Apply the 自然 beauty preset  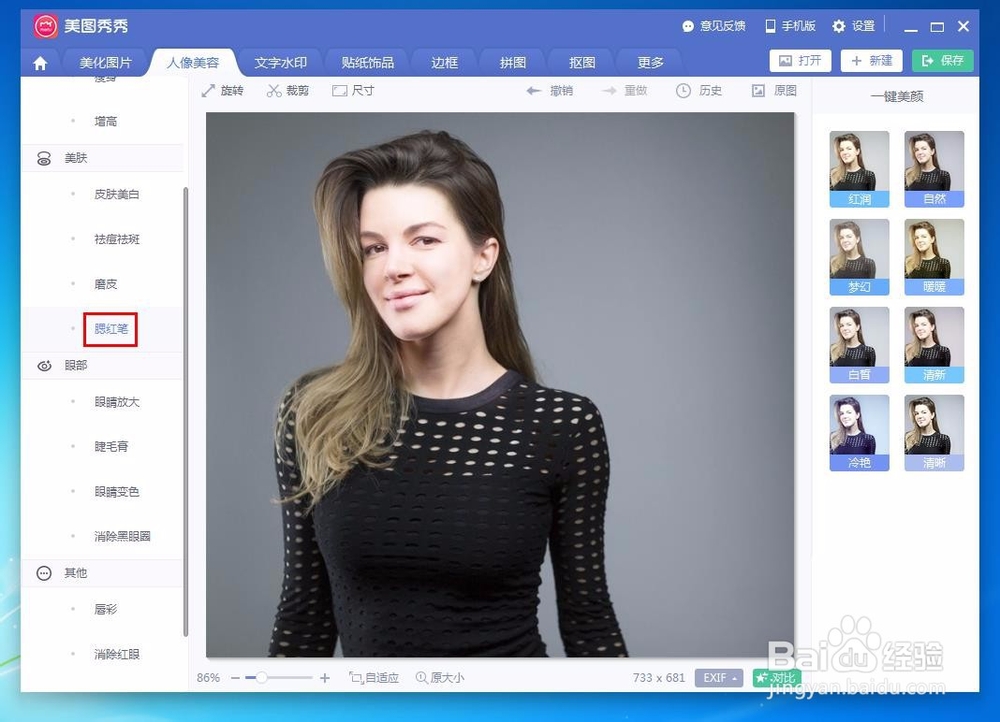pyautogui.click(x=934, y=169)
